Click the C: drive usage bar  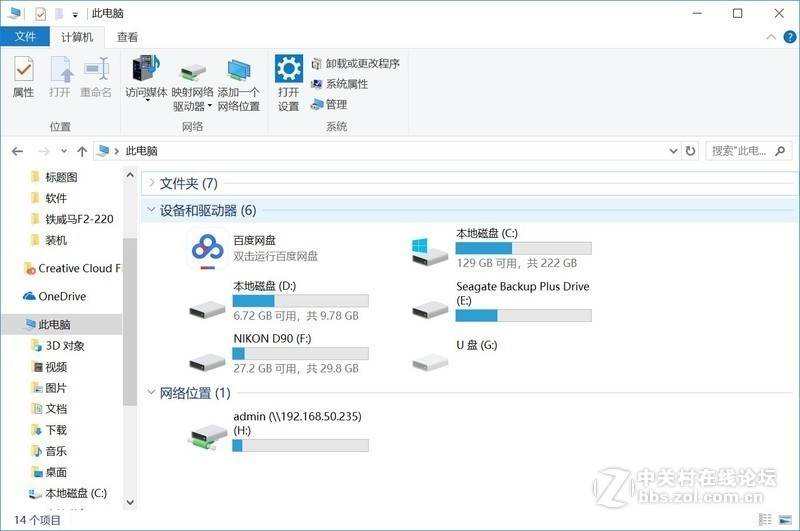click(523, 248)
